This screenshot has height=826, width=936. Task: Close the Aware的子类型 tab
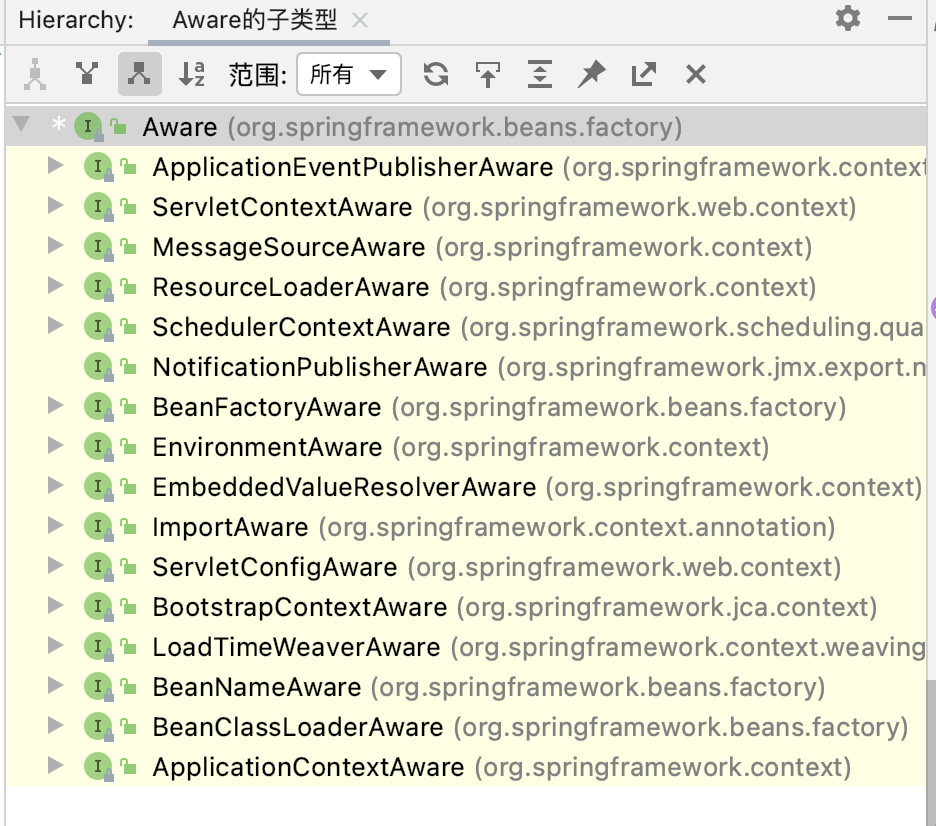point(360,21)
